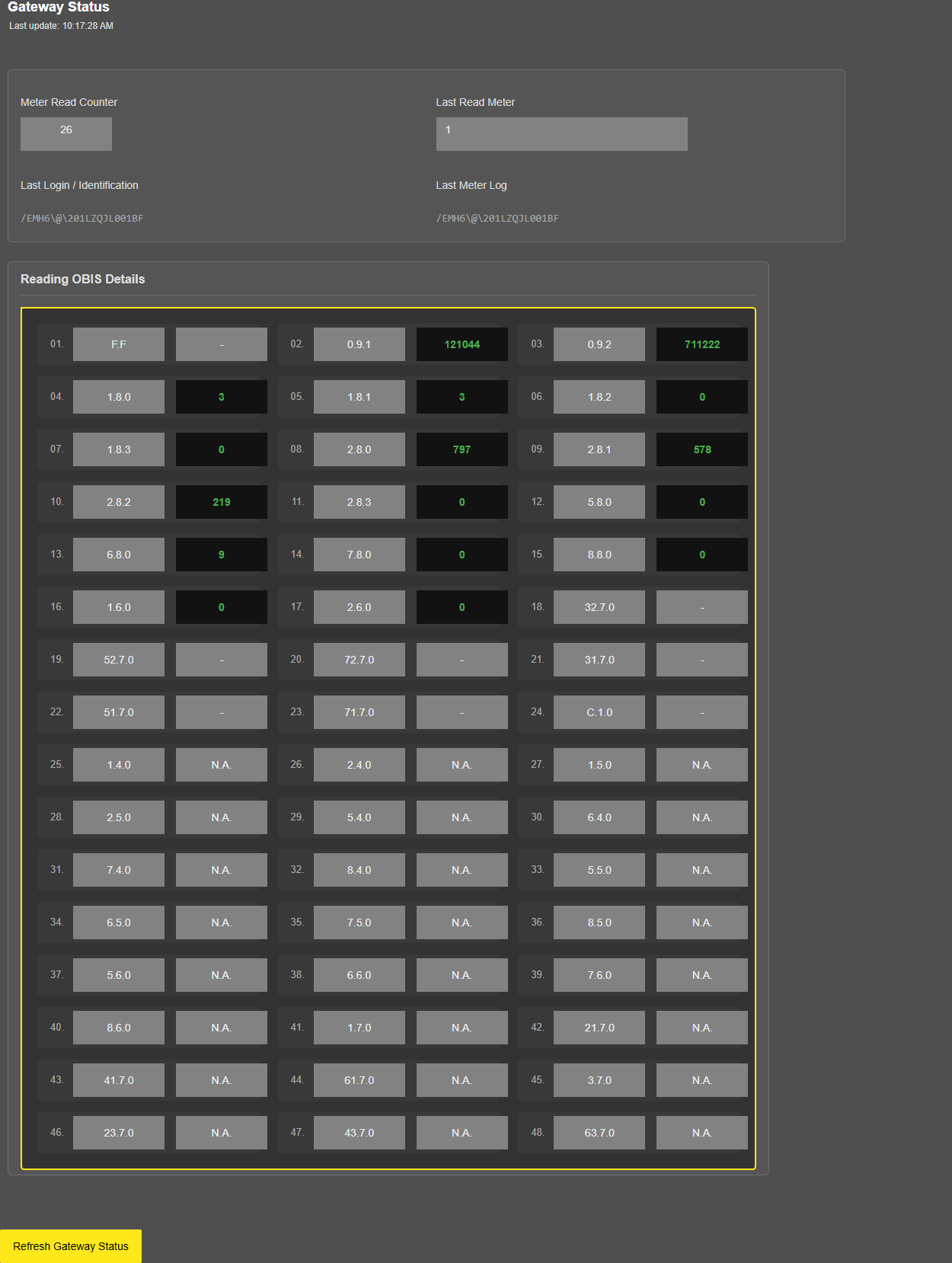This screenshot has height=1263, width=952.
Task: Click the 5.5.0 OBIS code cell
Action: tap(599, 870)
